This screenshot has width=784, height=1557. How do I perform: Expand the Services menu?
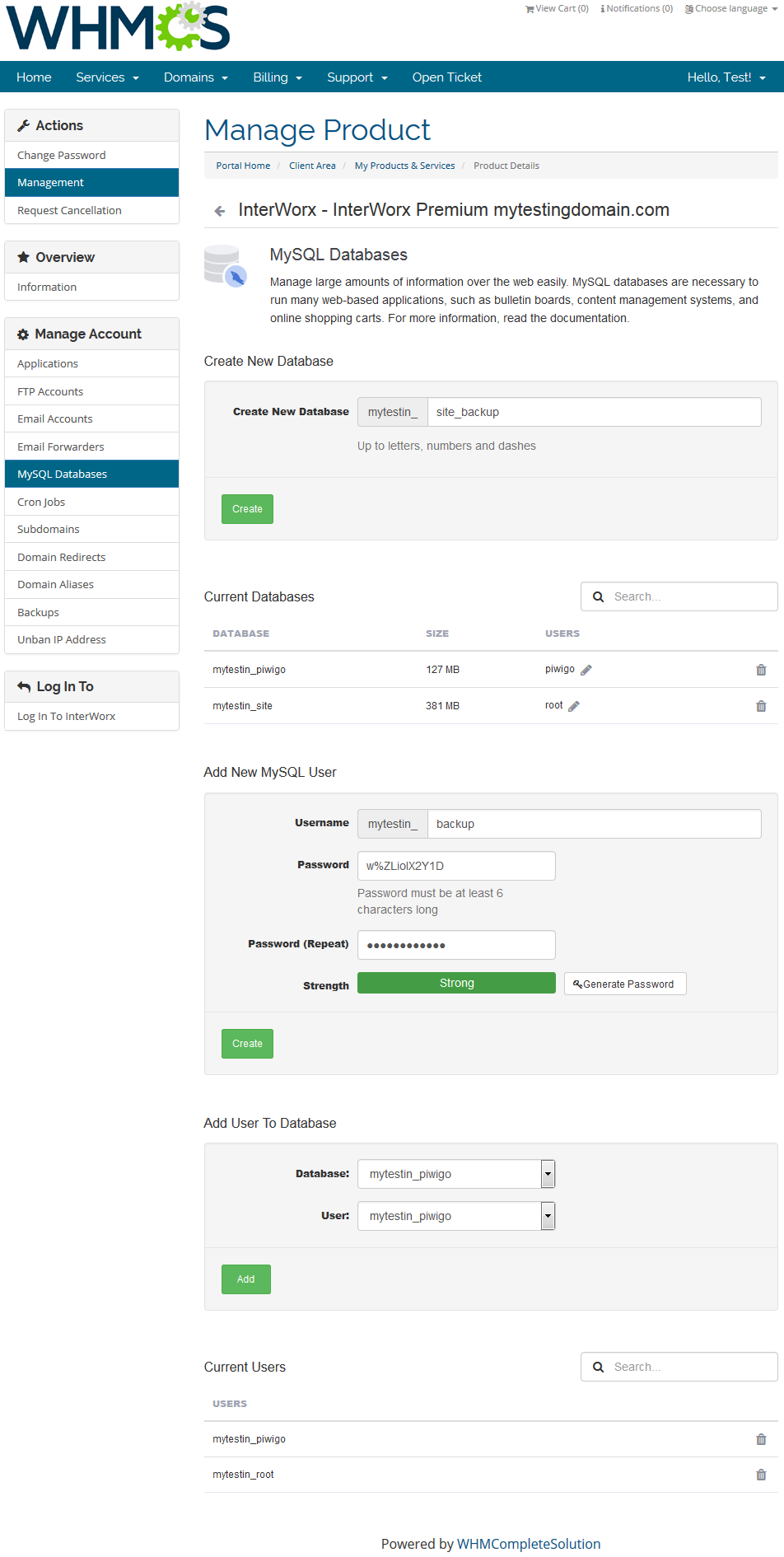(x=107, y=77)
